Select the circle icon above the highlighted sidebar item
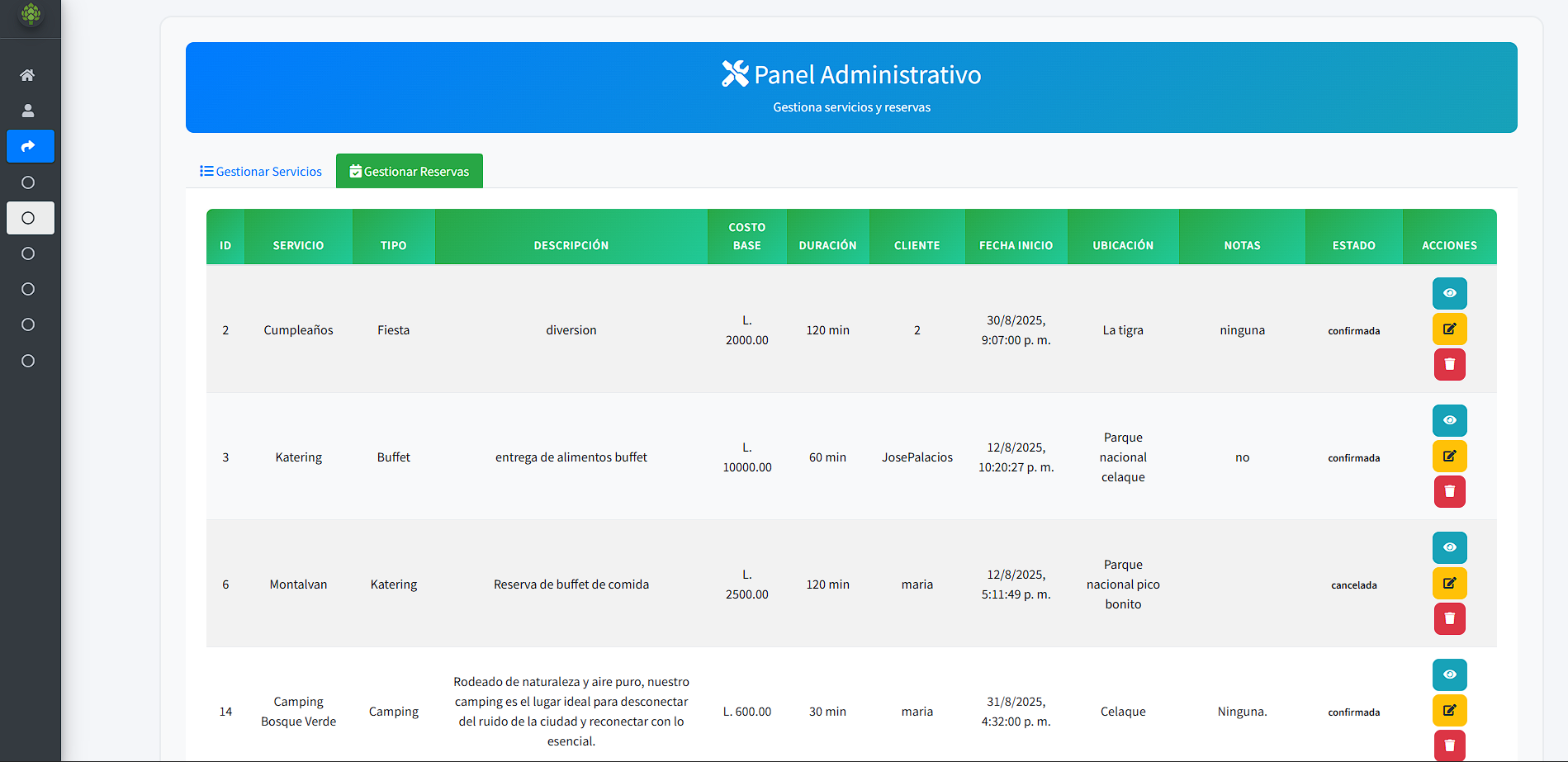This screenshot has height=762, width=1568. click(x=28, y=182)
